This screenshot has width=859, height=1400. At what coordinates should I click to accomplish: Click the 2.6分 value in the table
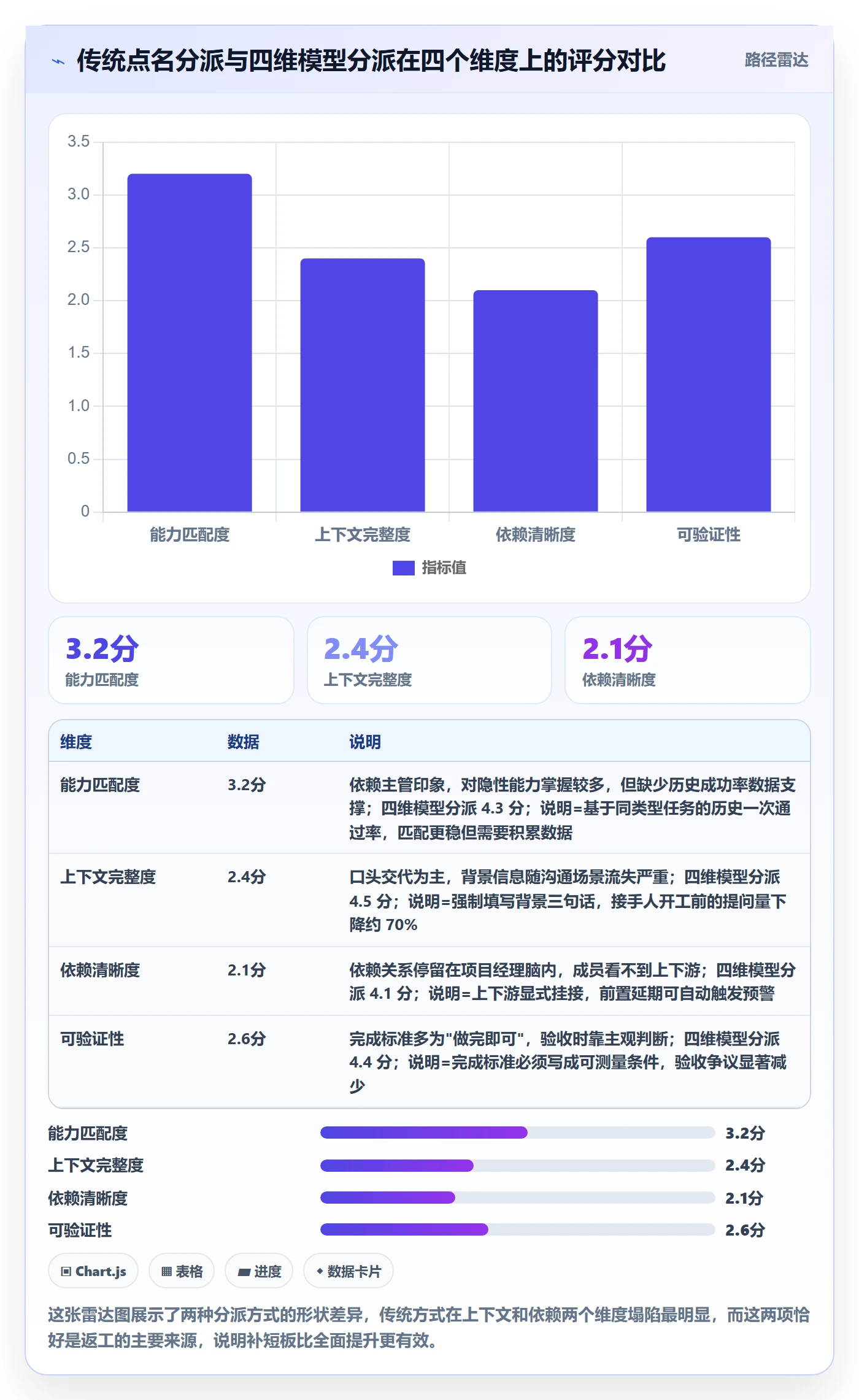(x=247, y=1039)
